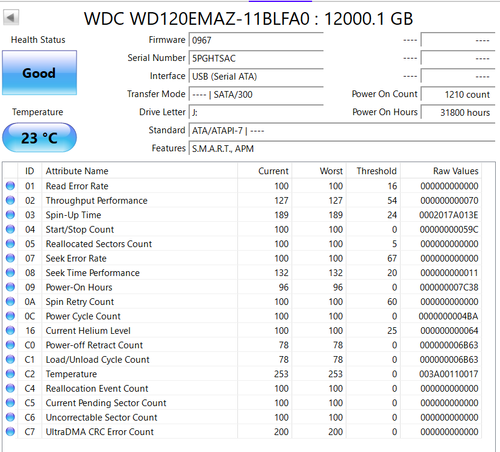Click the status orb for Power Cycle Count
Image resolution: width=500 pixels, height=452 pixels.
pos(10,316)
